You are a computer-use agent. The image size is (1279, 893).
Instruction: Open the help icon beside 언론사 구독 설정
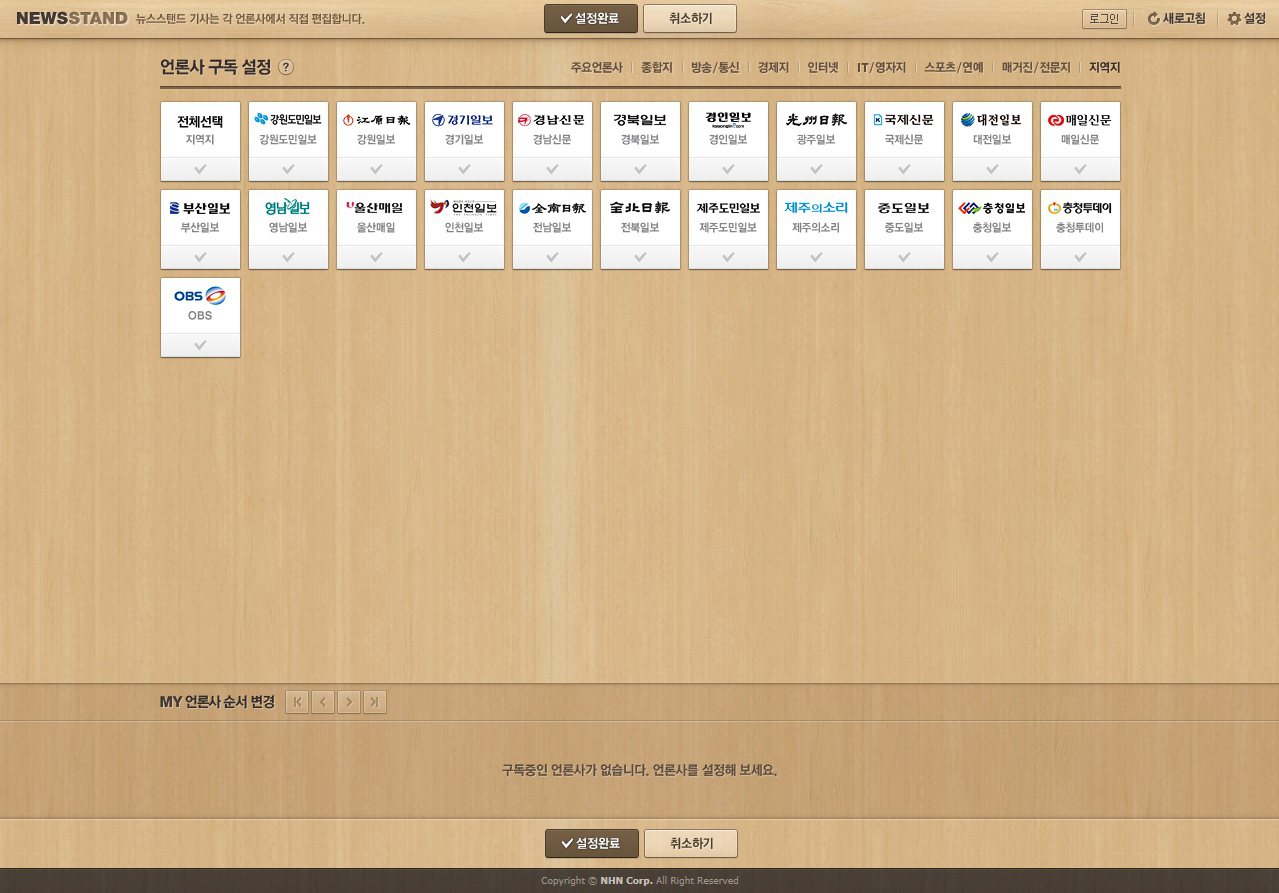point(286,67)
